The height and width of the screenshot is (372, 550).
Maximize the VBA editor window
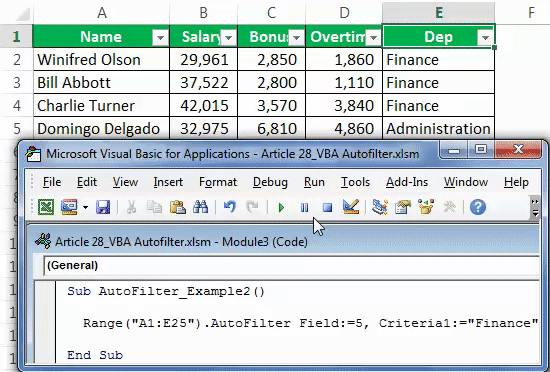(x=481, y=150)
